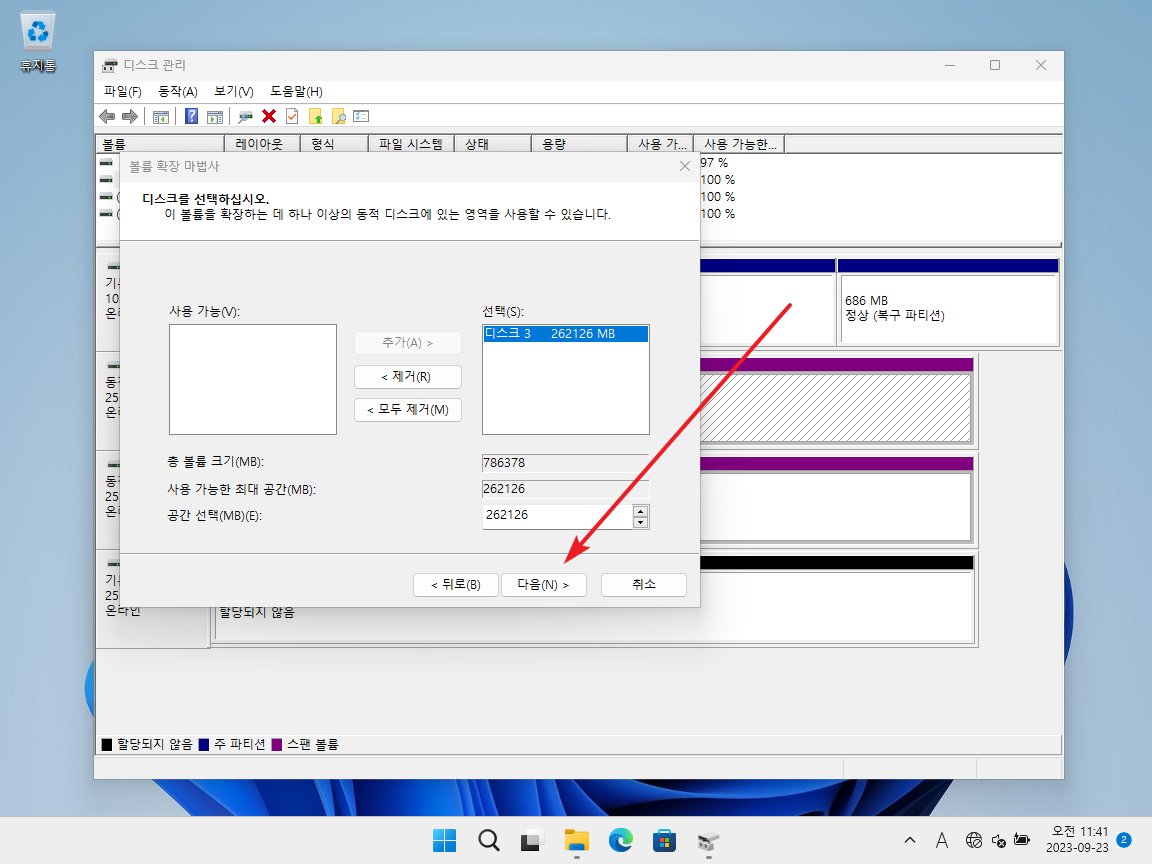Close the 볼륨 확장 마법사 dialog
This screenshot has width=1152, height=864.
click(685, 166)
